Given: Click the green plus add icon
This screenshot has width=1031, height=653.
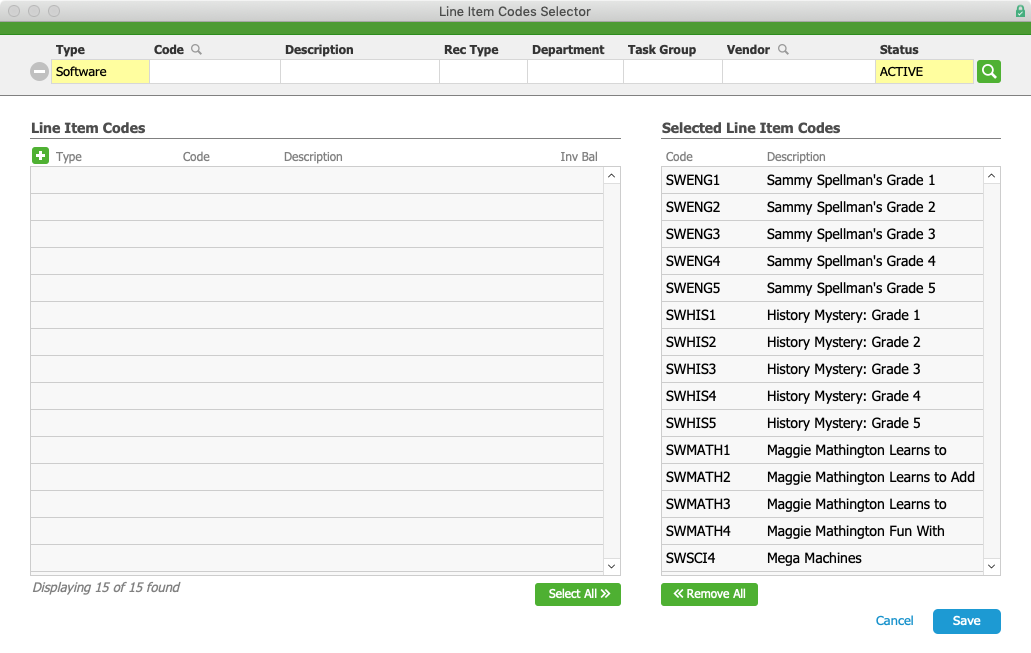Looking at the screenshot, I should (x=40, y=156).
